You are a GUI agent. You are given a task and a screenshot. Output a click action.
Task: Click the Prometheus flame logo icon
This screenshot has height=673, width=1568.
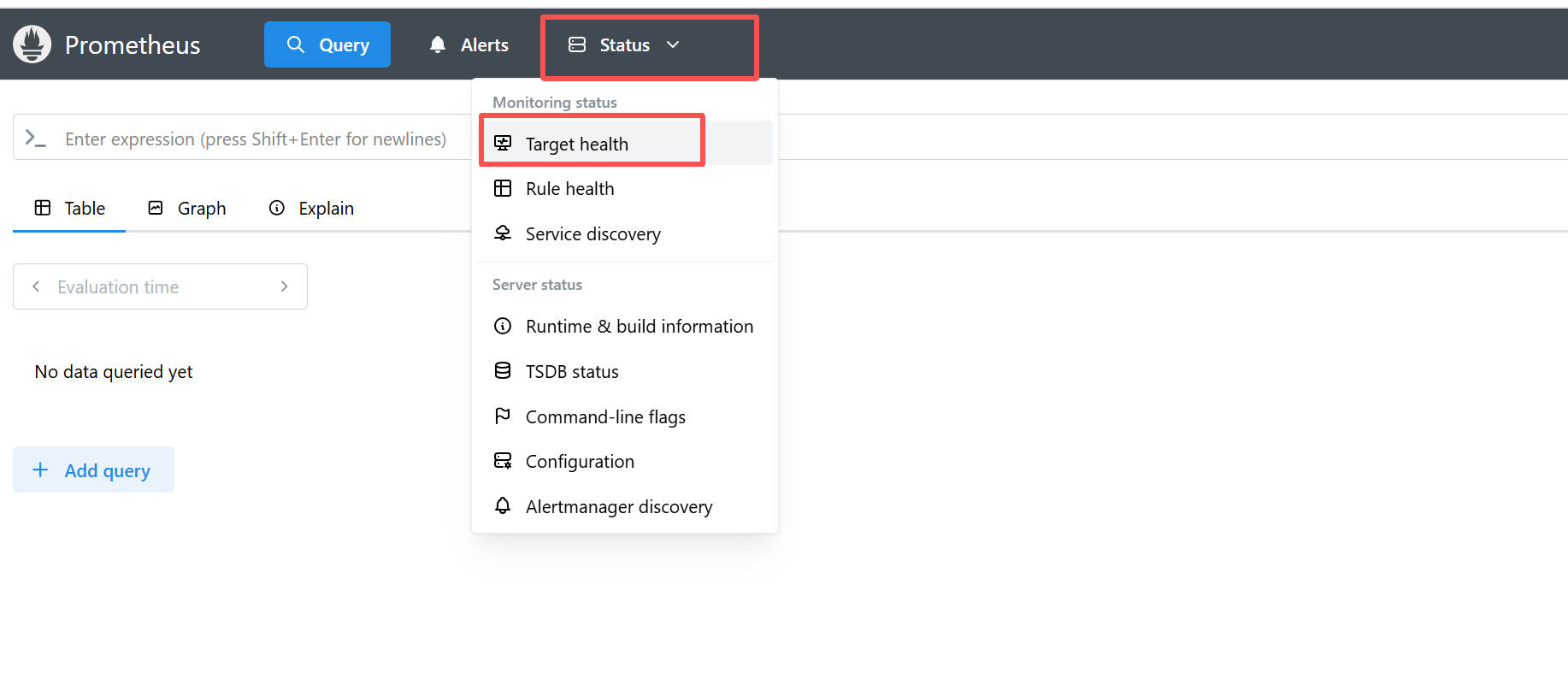pyautogui.click(x=32, y=44)
